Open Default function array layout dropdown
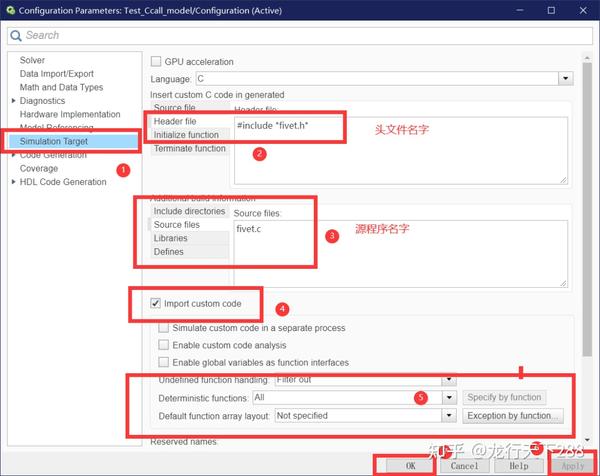Image resolution: width=600 pixels, height=476 pixels. tap(449, 416)
